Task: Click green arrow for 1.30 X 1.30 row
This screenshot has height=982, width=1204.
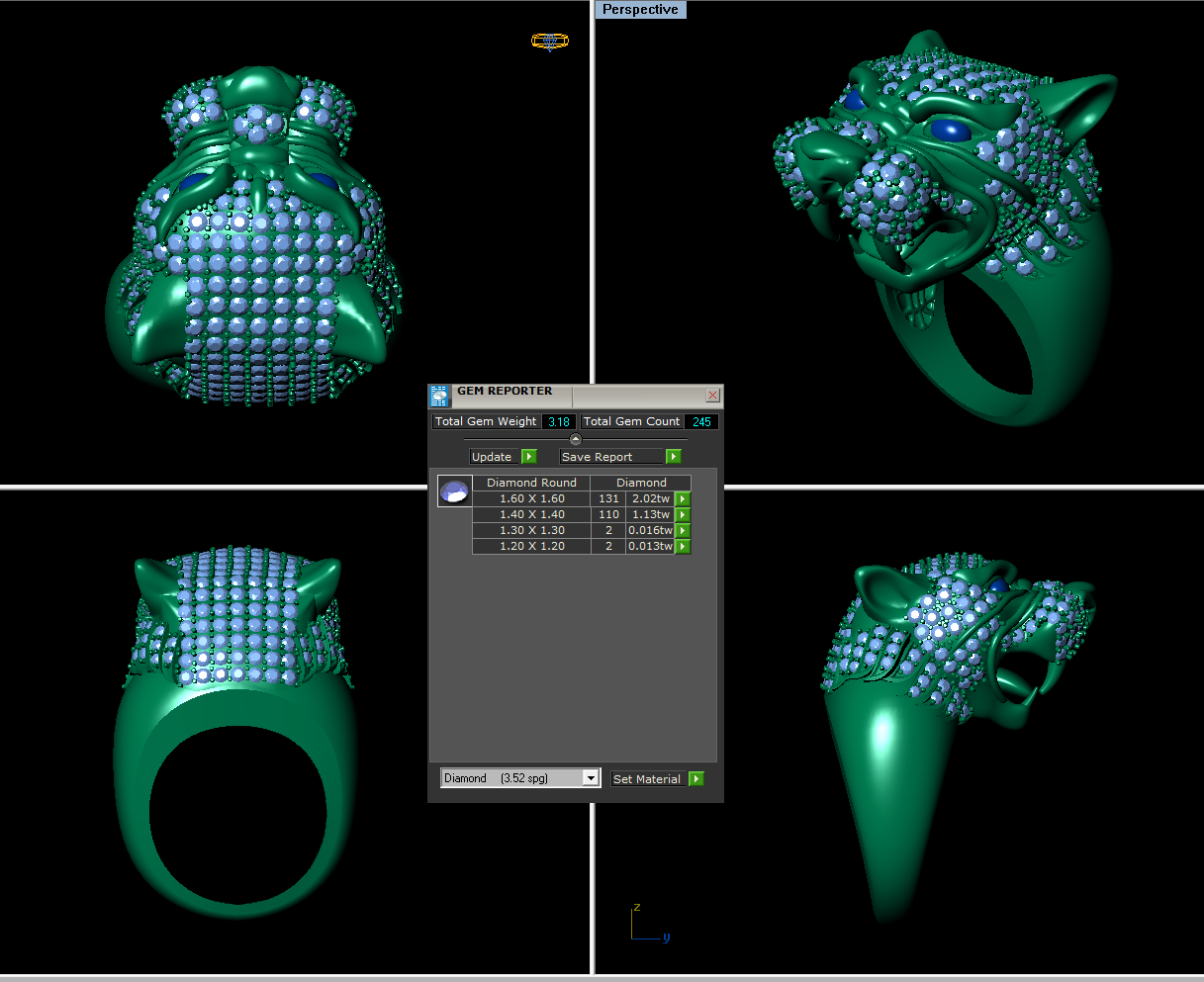Action: click(x=683, y=531)
